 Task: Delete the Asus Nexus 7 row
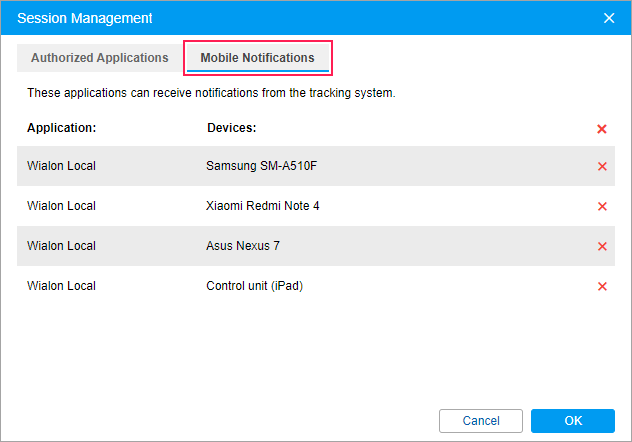pyautogui.click(x=602, y=246)
